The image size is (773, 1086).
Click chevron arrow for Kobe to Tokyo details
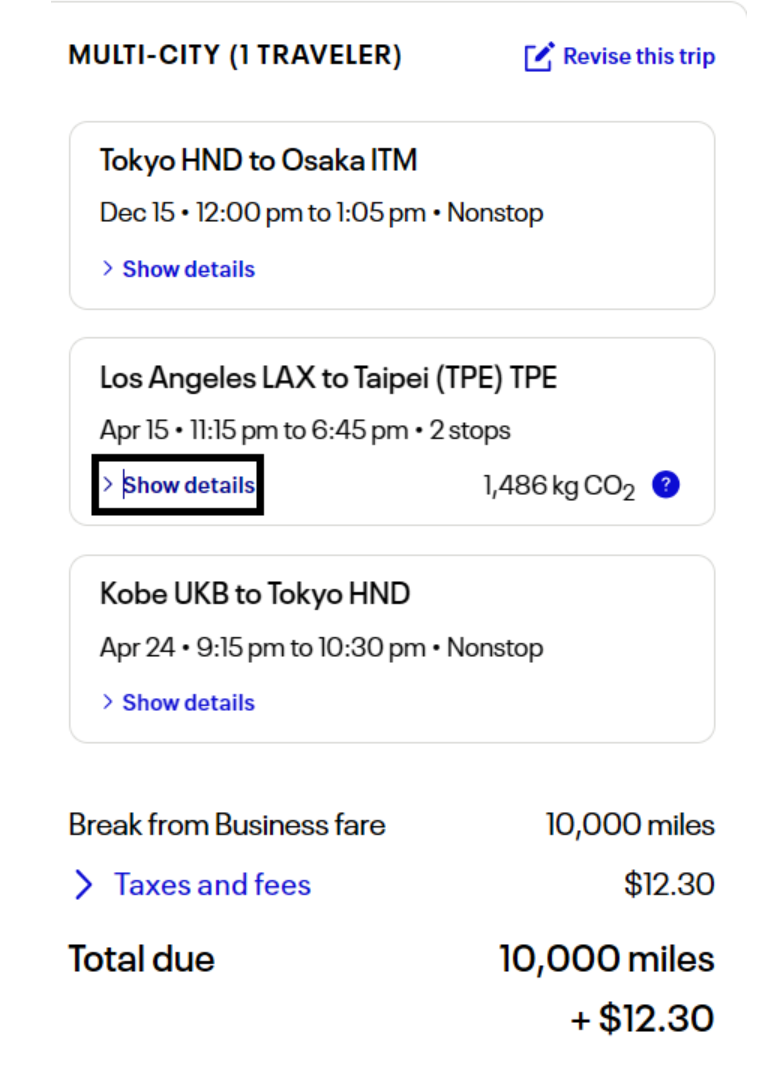click(108, 702)
